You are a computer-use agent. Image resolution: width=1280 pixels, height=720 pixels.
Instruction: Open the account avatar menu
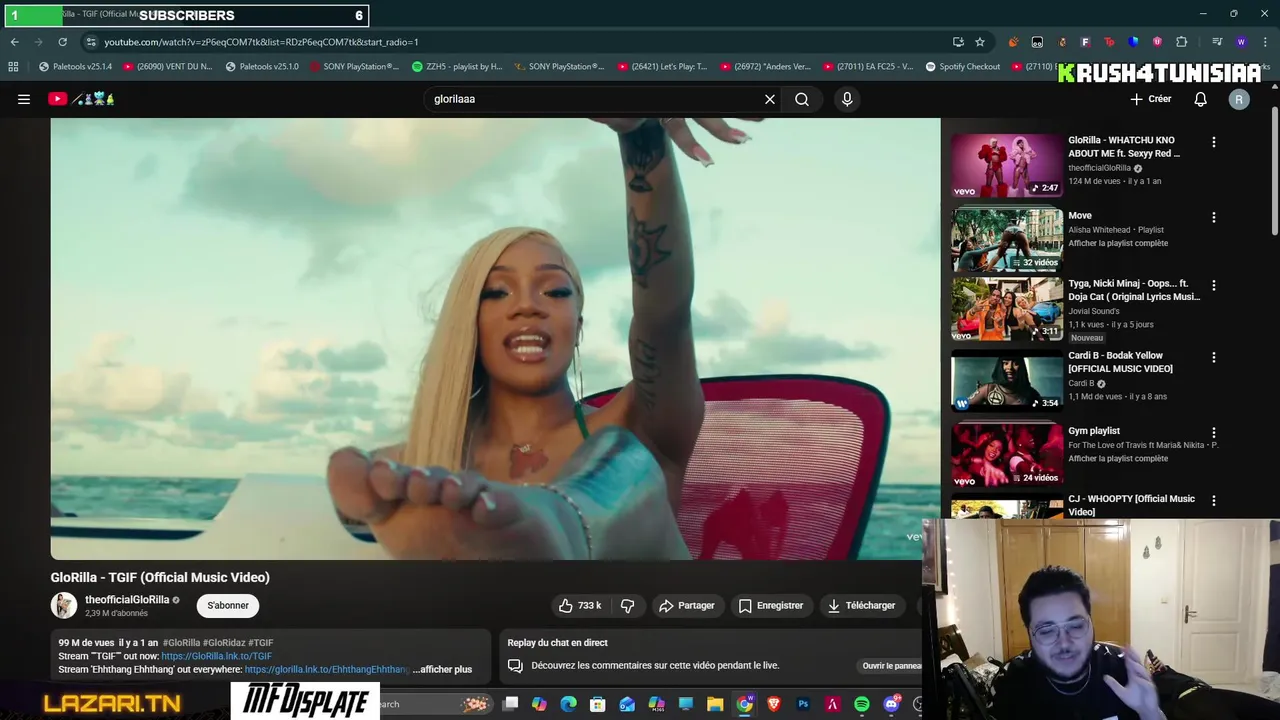[1239, 99]
